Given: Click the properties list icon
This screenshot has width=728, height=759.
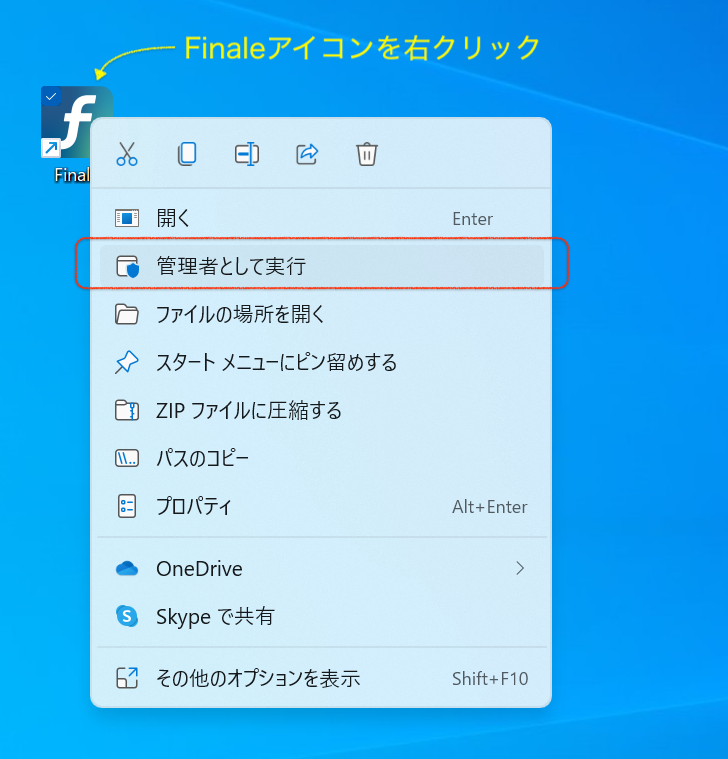Looking at the screenshot, I should pos(127,506).
